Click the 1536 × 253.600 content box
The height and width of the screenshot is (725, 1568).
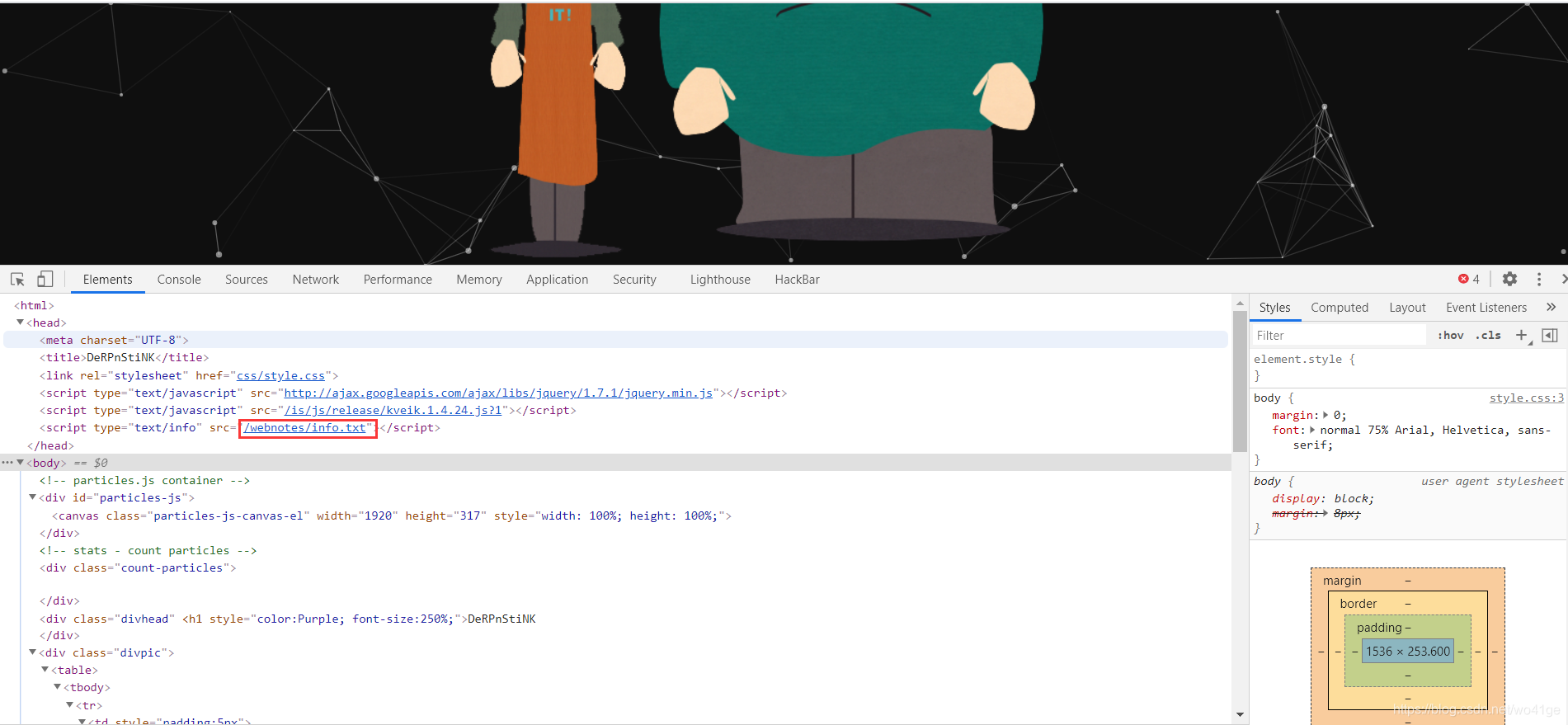[x=1408, y=651]
